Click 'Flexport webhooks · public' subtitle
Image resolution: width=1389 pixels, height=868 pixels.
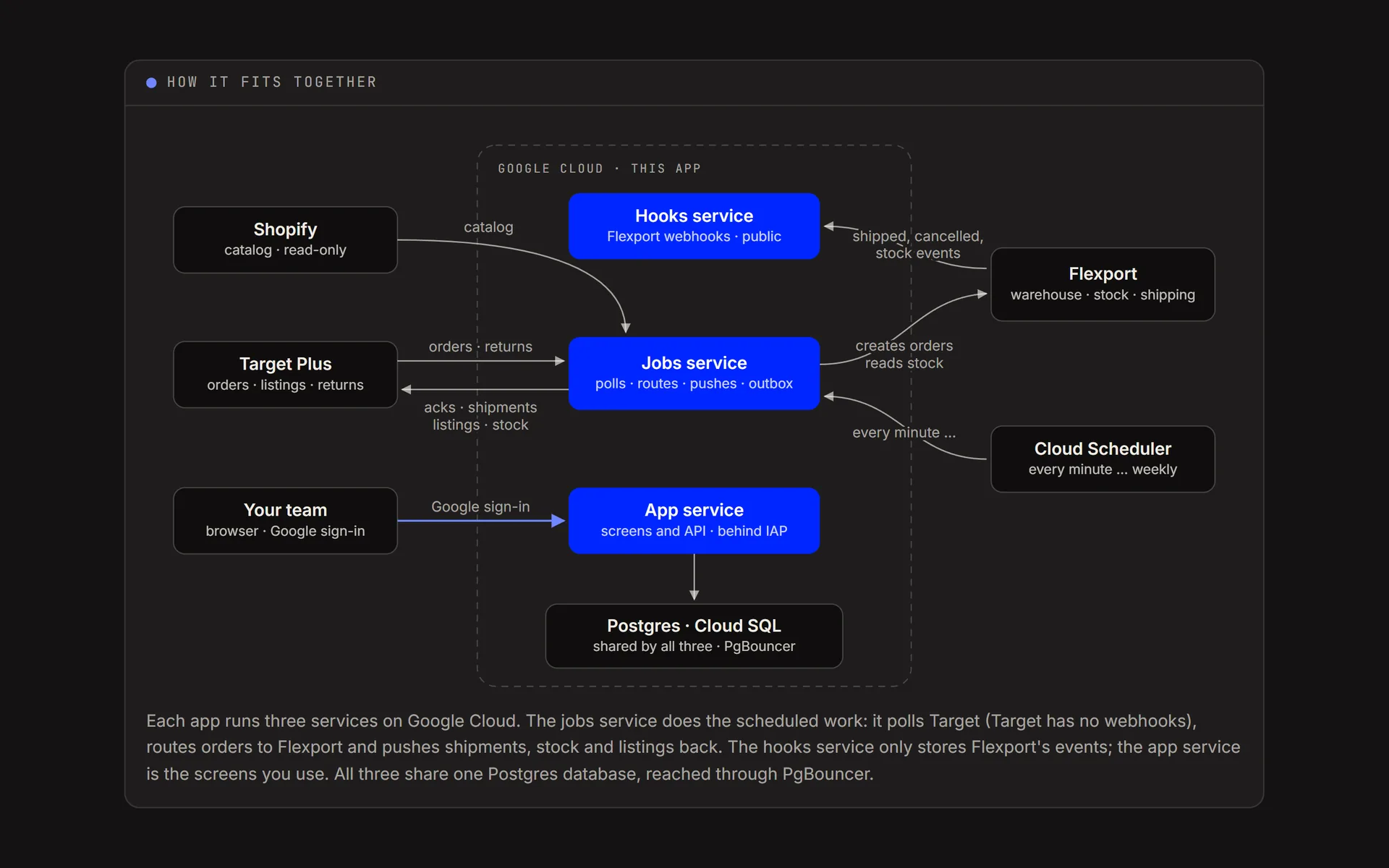pyautogui.click(x=694, y=237)
